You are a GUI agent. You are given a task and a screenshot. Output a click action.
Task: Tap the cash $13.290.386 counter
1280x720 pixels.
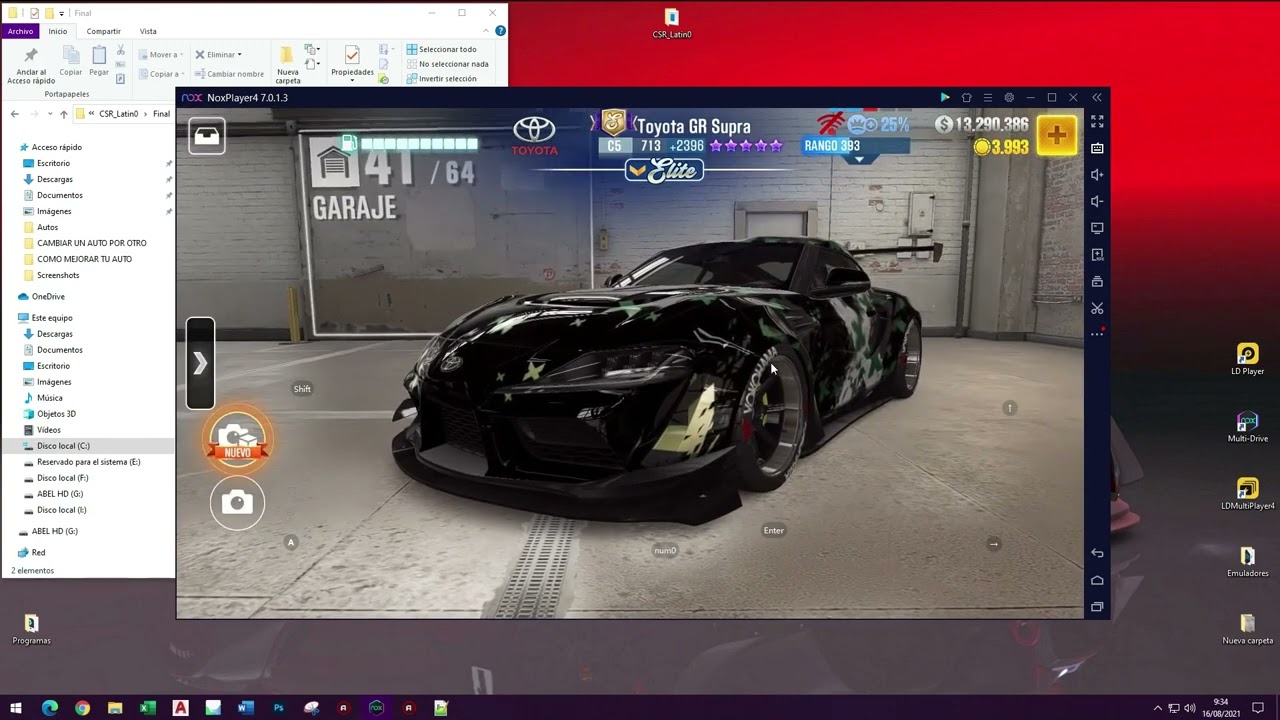click(x=982, y=124)
